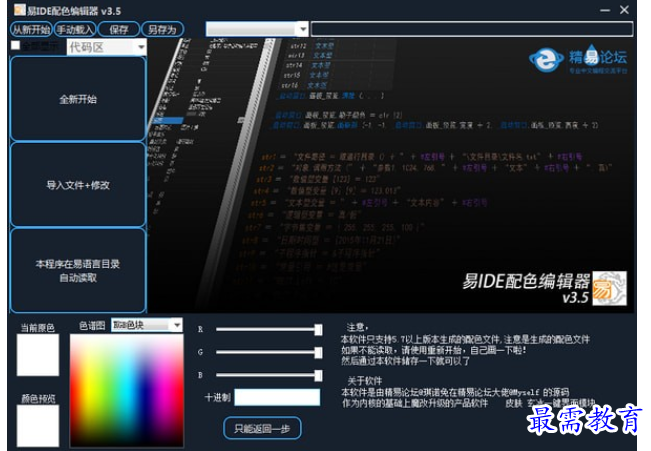
Task: Click the 只能返回一步 button
Action: 262,428
